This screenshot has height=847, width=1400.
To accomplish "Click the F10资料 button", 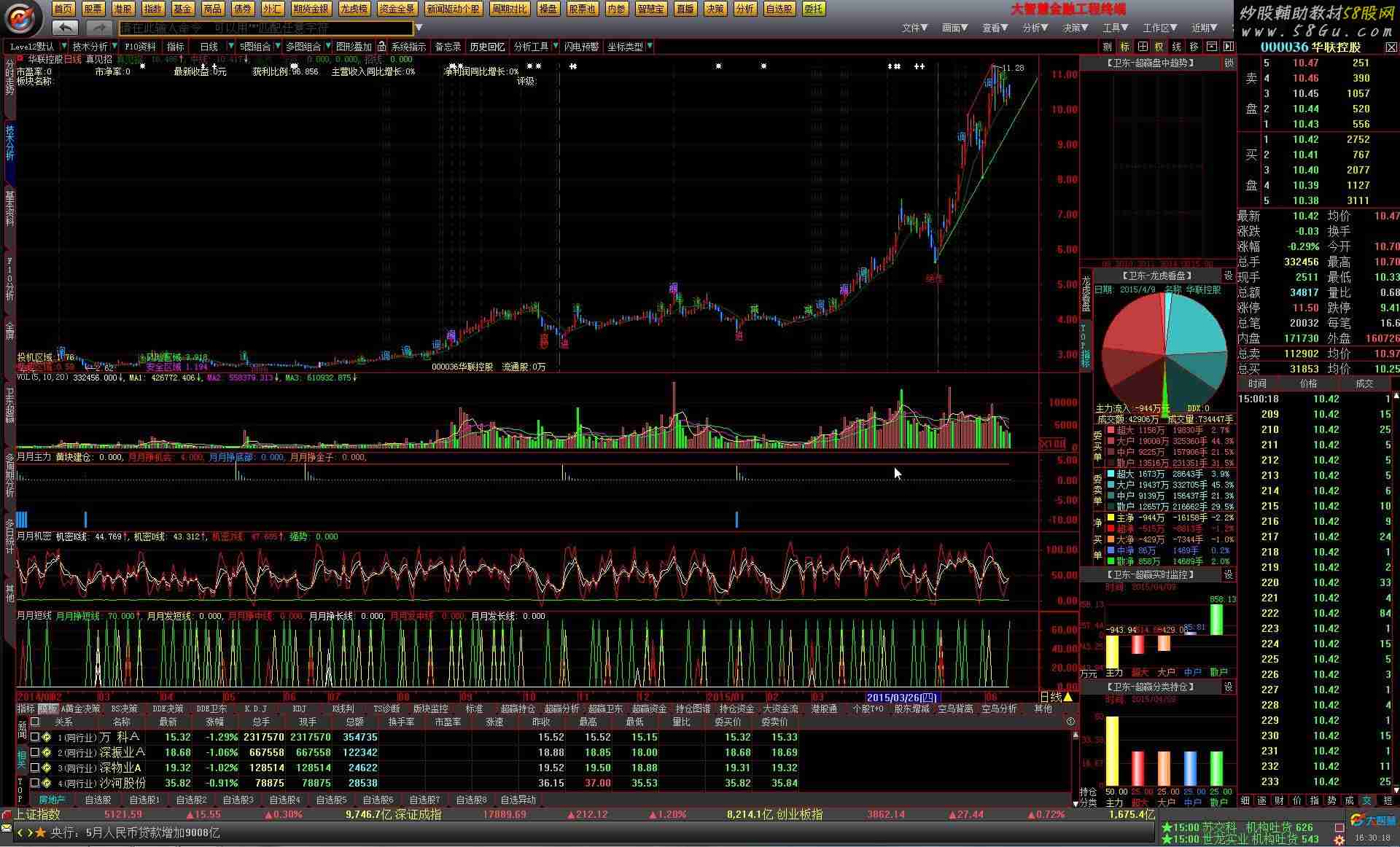I will [x=140, y=47].
